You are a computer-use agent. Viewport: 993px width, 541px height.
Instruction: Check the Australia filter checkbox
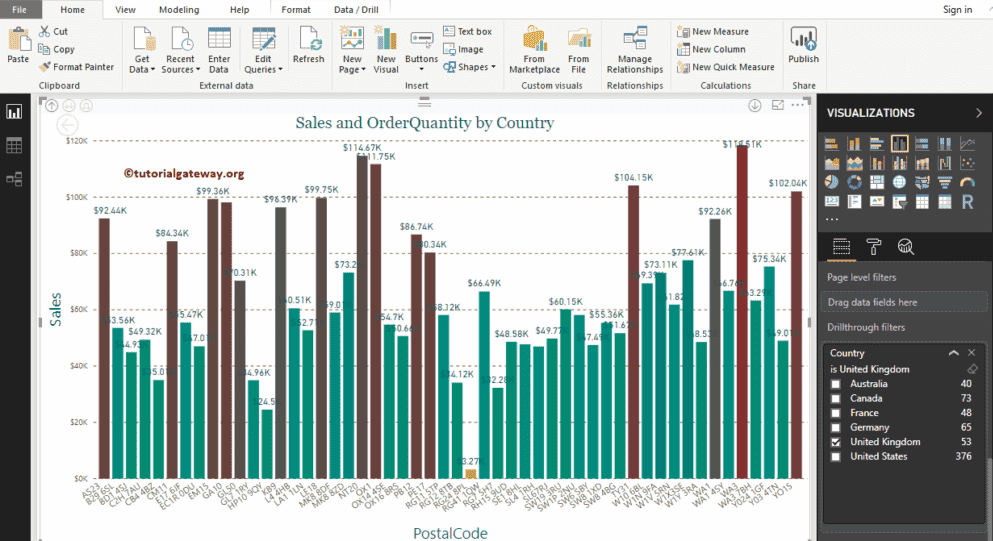pos(836,384)
